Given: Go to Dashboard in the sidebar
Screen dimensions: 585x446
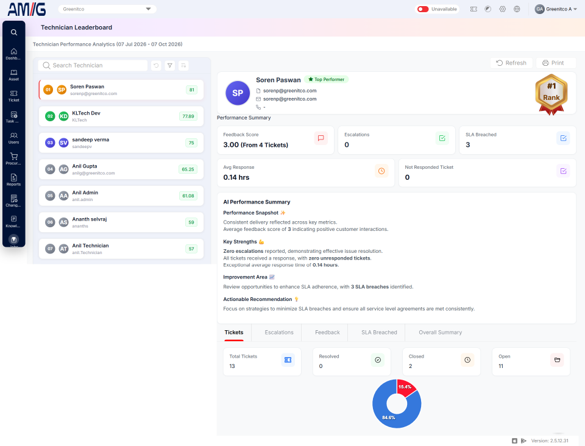Looking at the screenshot, I should tap(14, 54).
